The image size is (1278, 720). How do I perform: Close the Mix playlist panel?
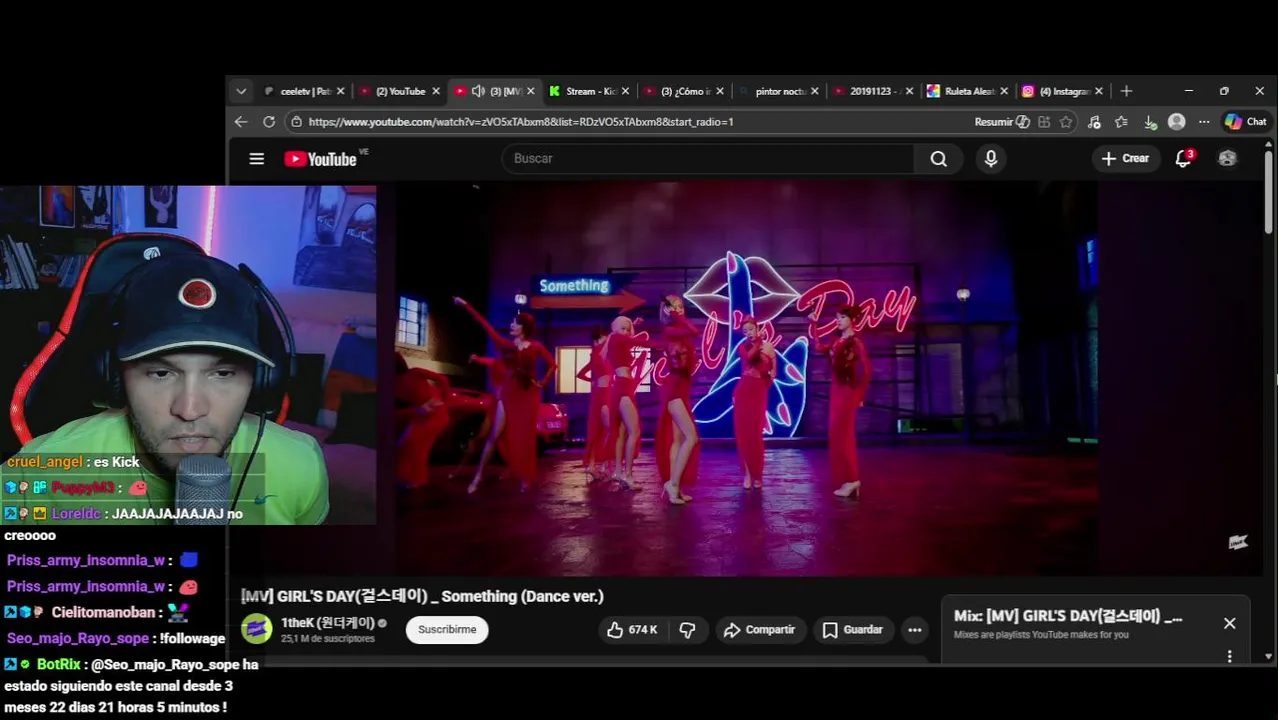(1229, 623)
